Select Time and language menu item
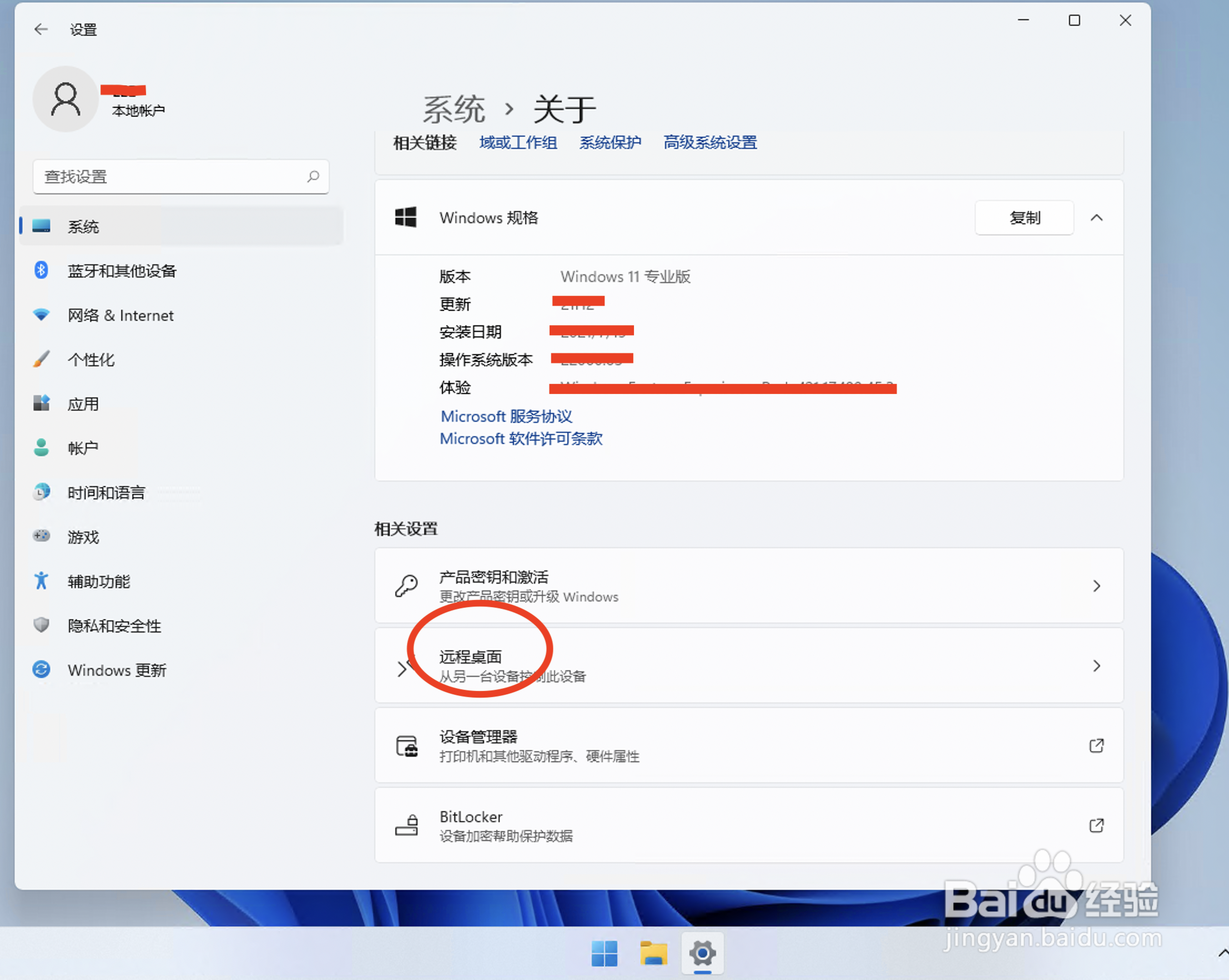The height and width of the screenshot is (980, 1229). tap(106, 492)
